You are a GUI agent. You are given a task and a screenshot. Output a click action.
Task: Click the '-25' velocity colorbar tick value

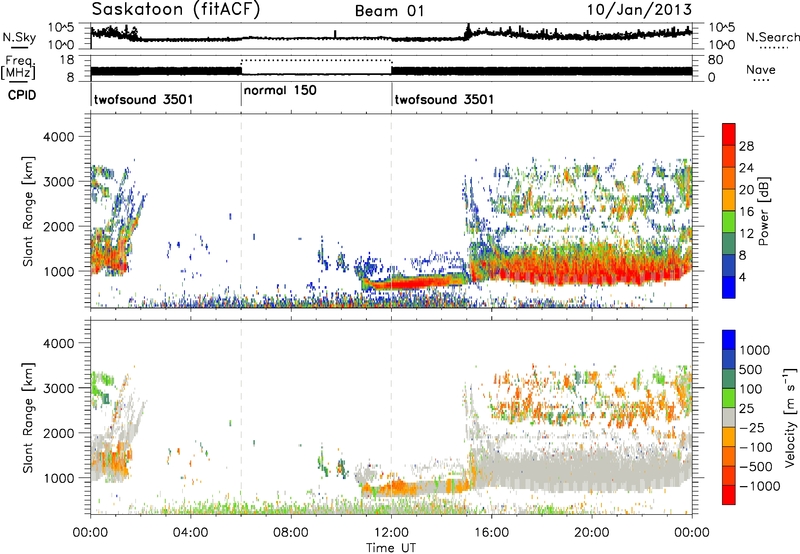pos(753,427)
